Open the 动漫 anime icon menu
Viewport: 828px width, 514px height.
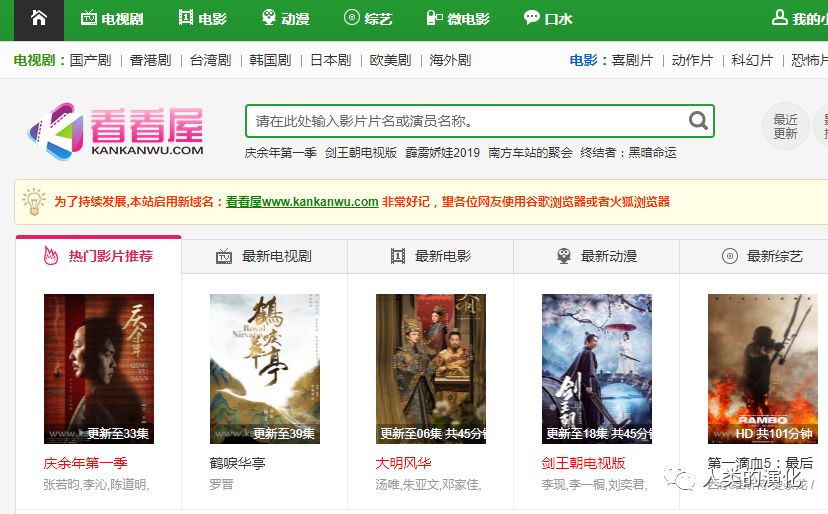point(286,18)
